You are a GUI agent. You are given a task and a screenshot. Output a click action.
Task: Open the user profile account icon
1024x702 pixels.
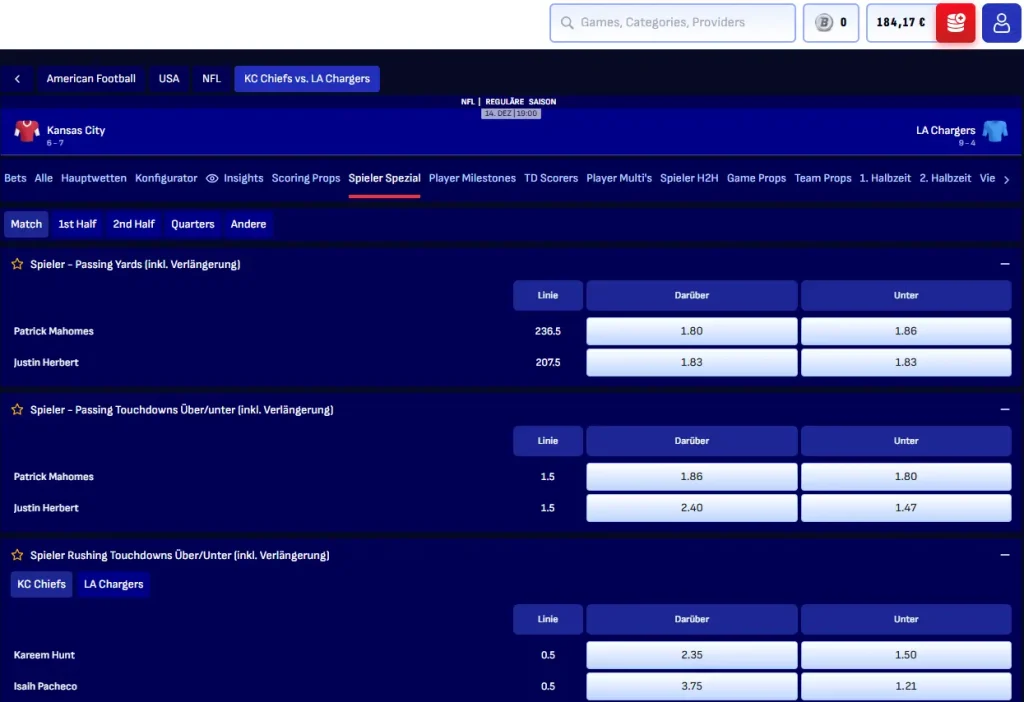(x=1001, y=23)
